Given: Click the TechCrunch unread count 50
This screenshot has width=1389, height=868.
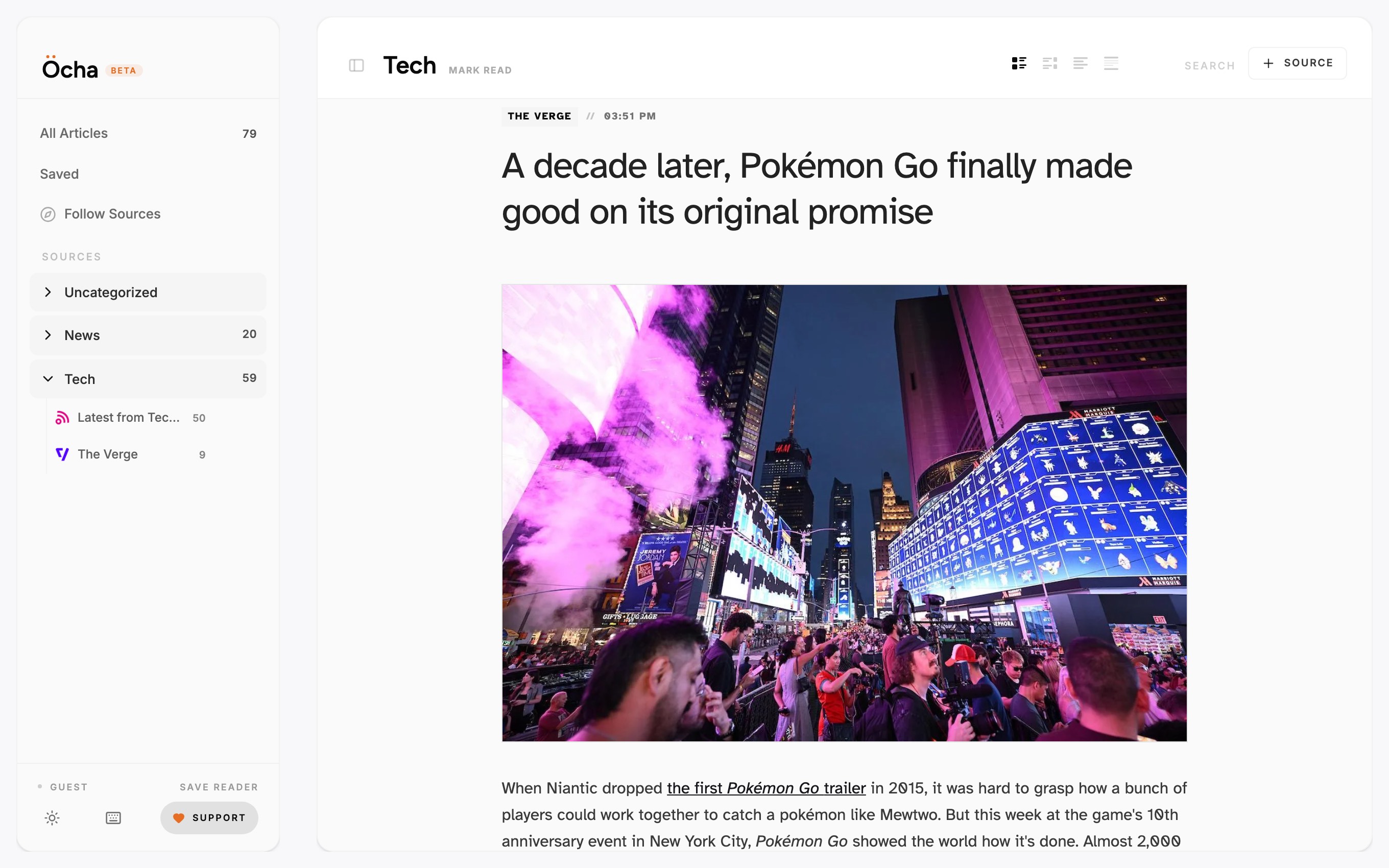Looking at the screenshot, I should click(x=199, y=419).
